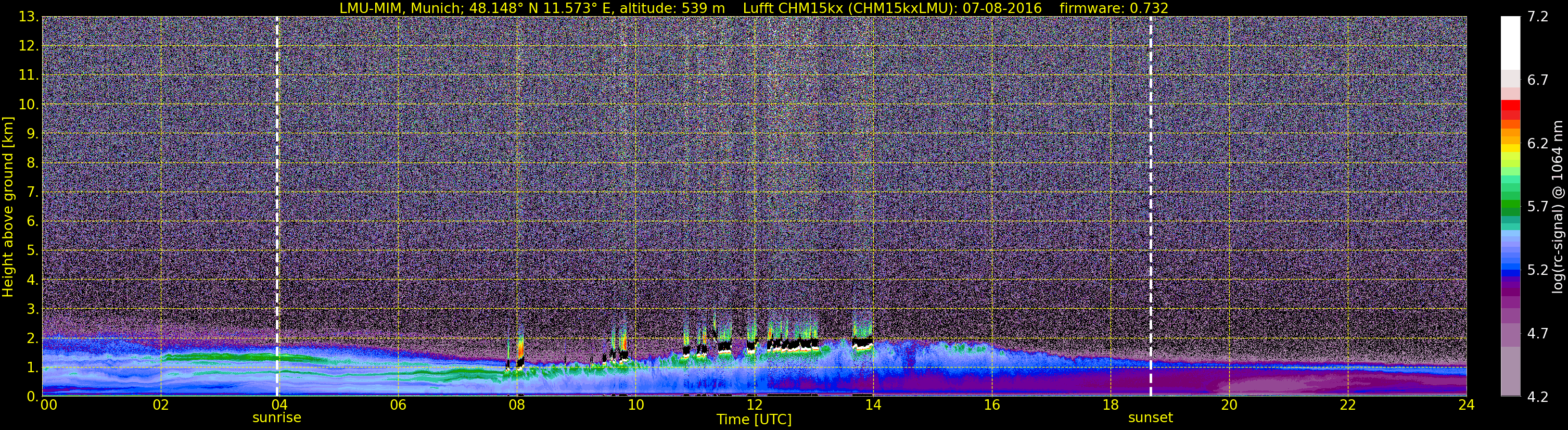Click the height axis tick '13.'

[x=29, y=17]
